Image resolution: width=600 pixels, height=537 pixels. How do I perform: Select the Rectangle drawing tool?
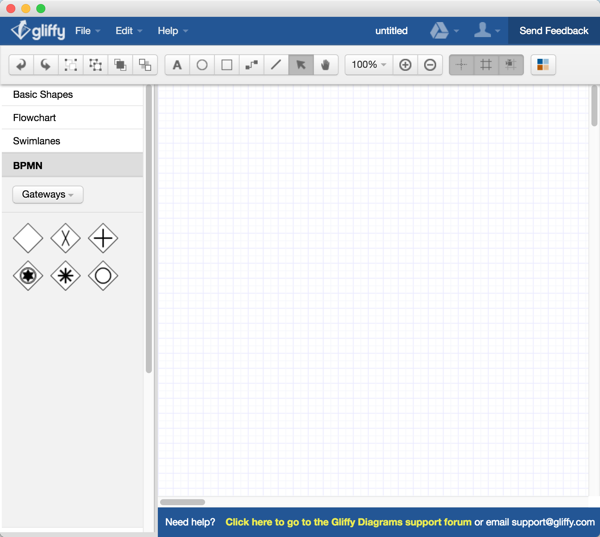227,65
